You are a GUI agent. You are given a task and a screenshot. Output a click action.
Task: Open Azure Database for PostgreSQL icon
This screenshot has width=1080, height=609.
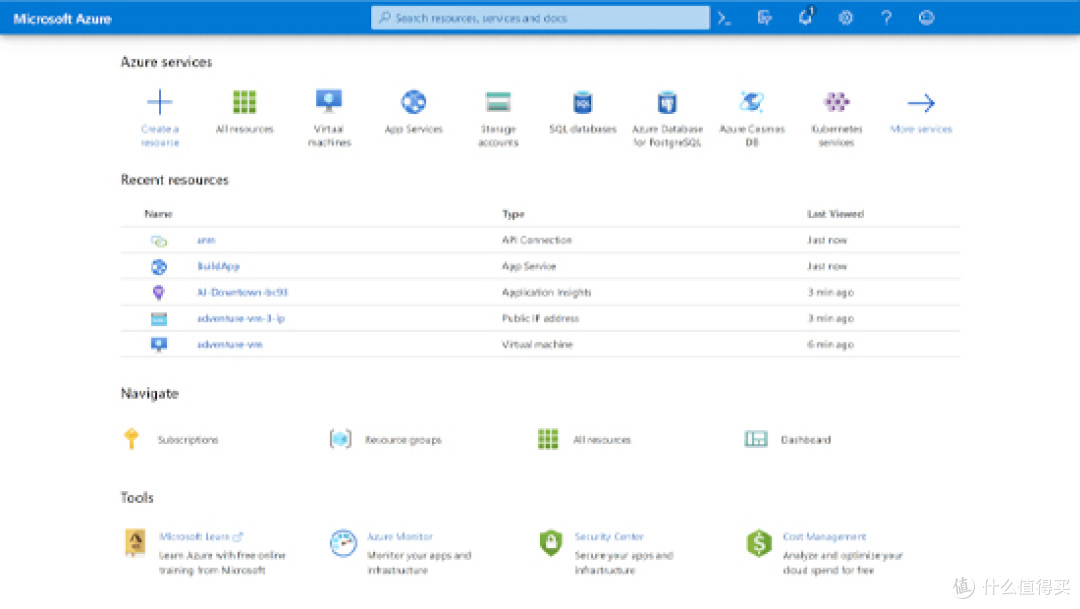(667, 103)
